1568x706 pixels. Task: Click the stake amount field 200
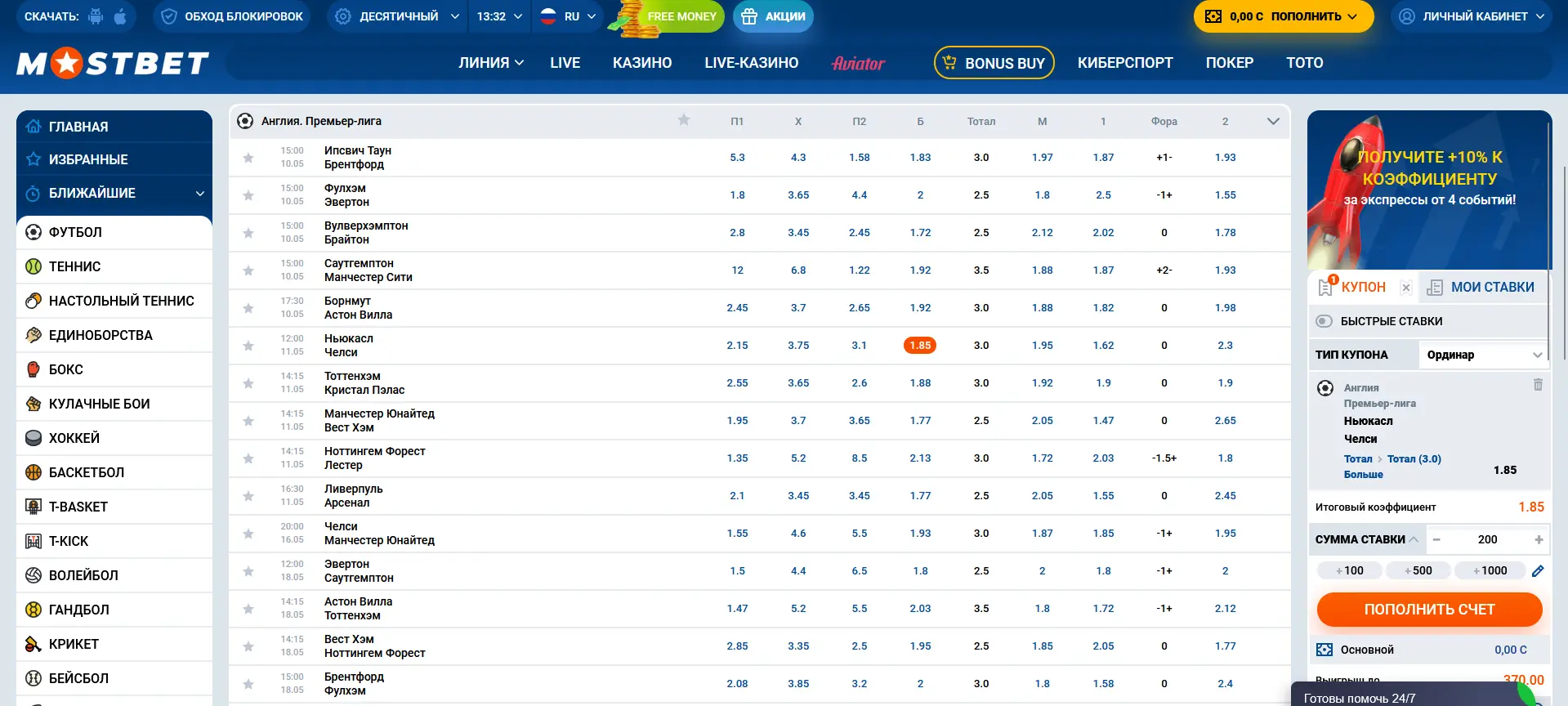coord(1488,539)
